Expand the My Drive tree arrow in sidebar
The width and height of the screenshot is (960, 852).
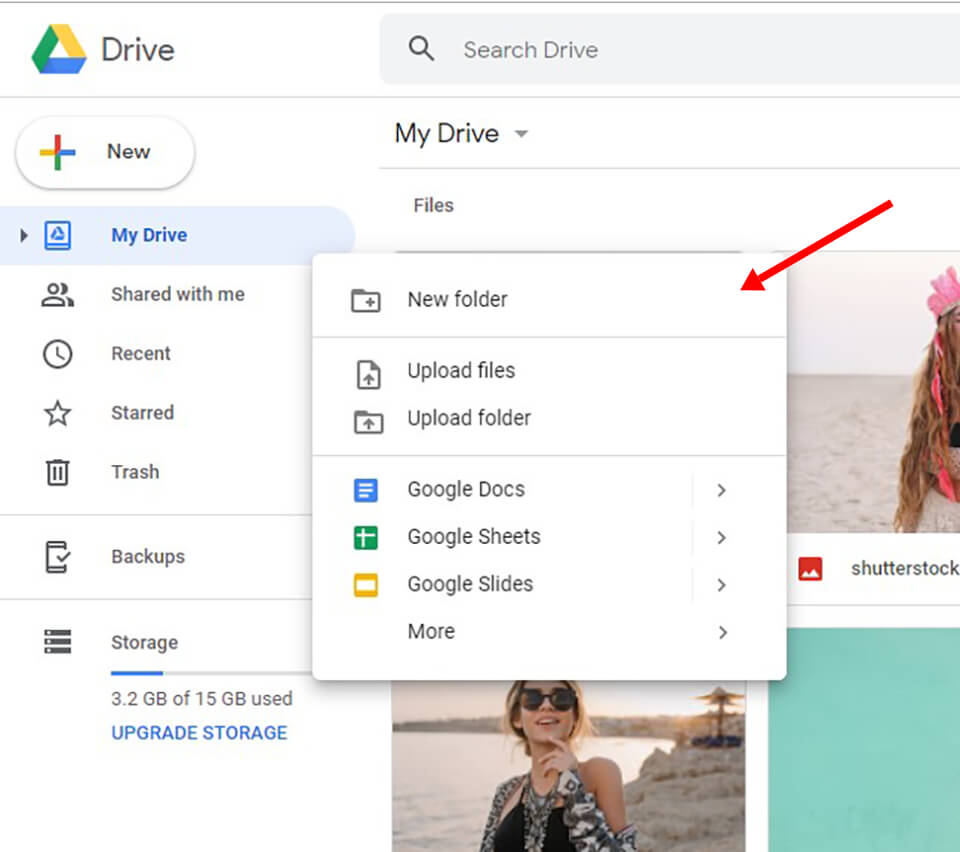[x=23, y=235]
